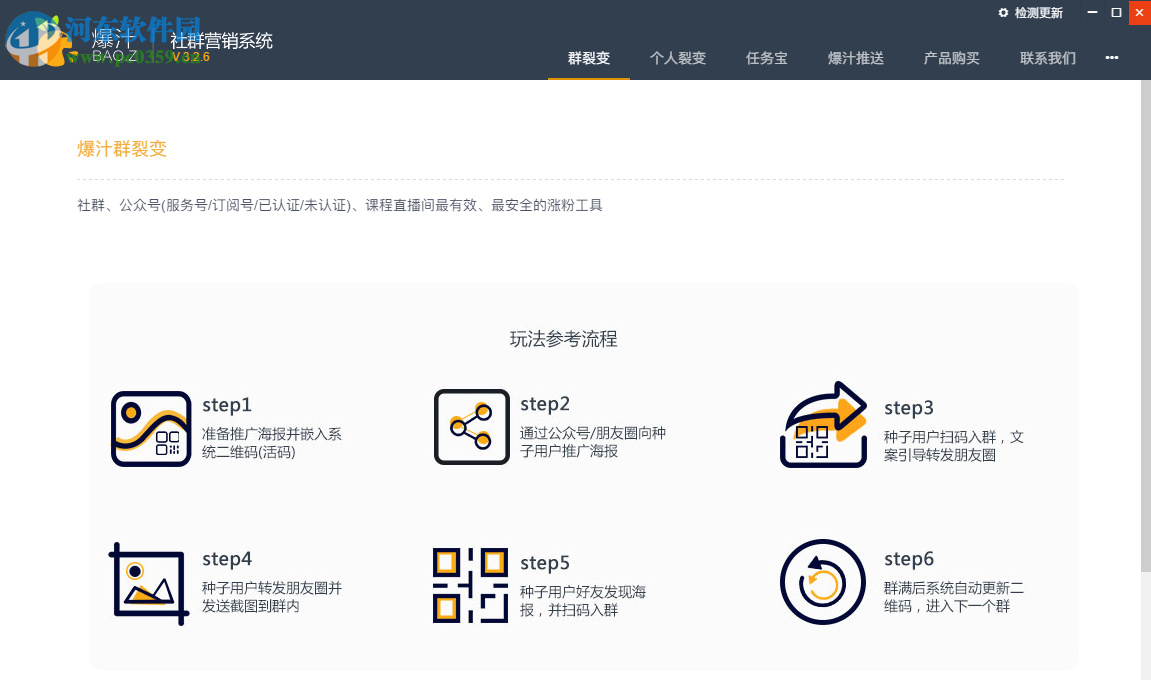Screen dimensions: 1151x680
Task: Switch to the 任务宝 tab
Action: 766,58
